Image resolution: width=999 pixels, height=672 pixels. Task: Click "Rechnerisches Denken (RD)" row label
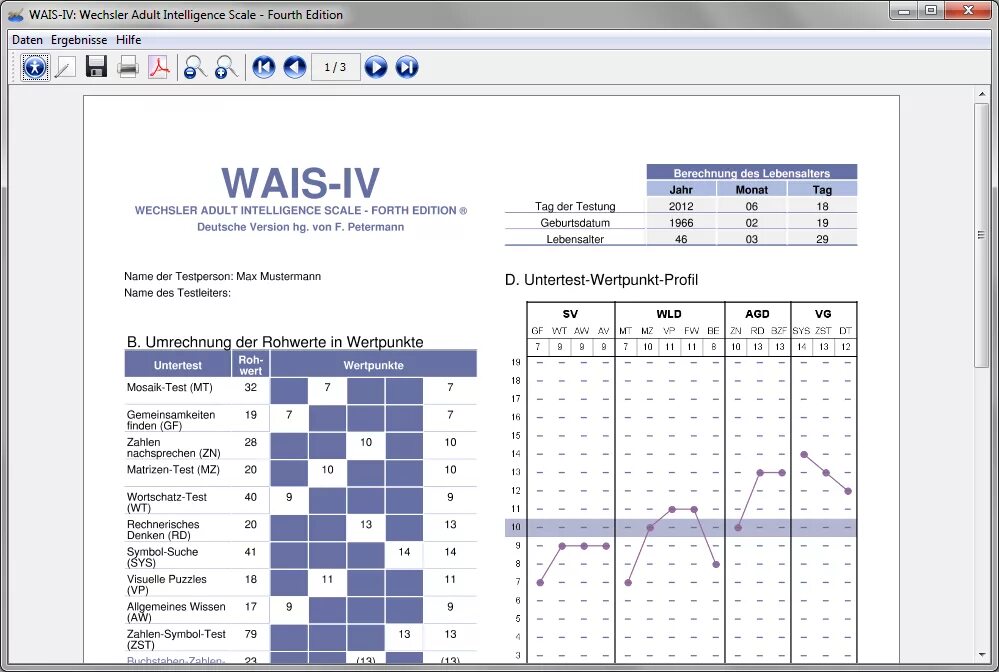pos(162,529)
